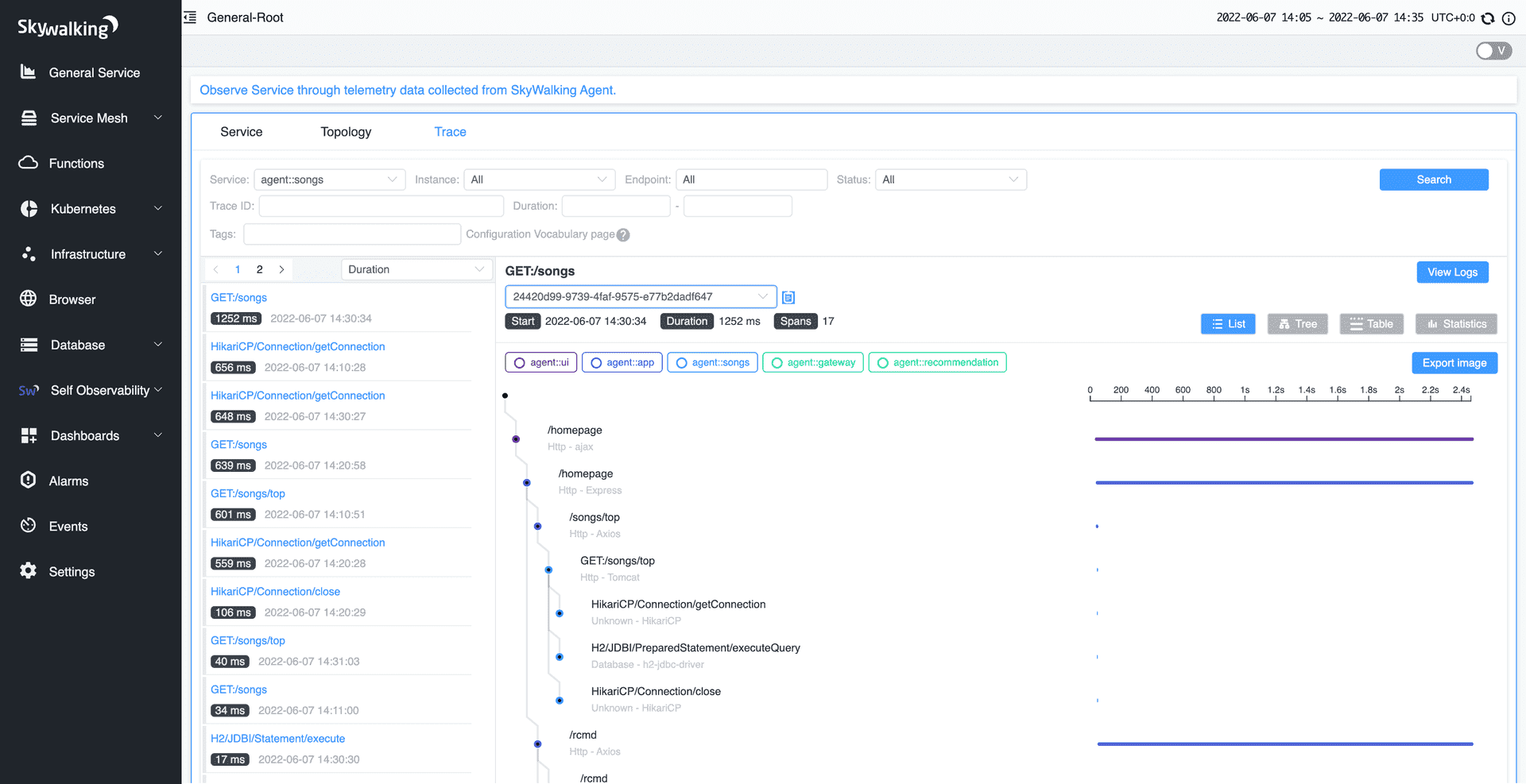
Task: Click the refresh time range icon
Action: click(x=1488, y=17)
